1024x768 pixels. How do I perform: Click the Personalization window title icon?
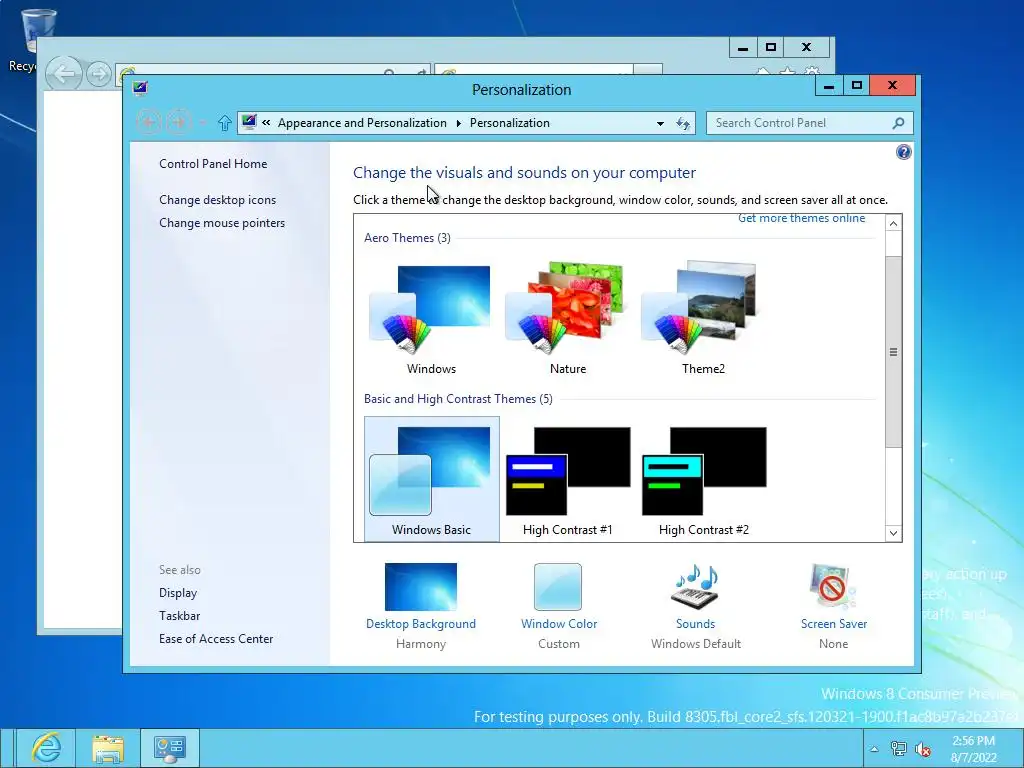(140, 88)
